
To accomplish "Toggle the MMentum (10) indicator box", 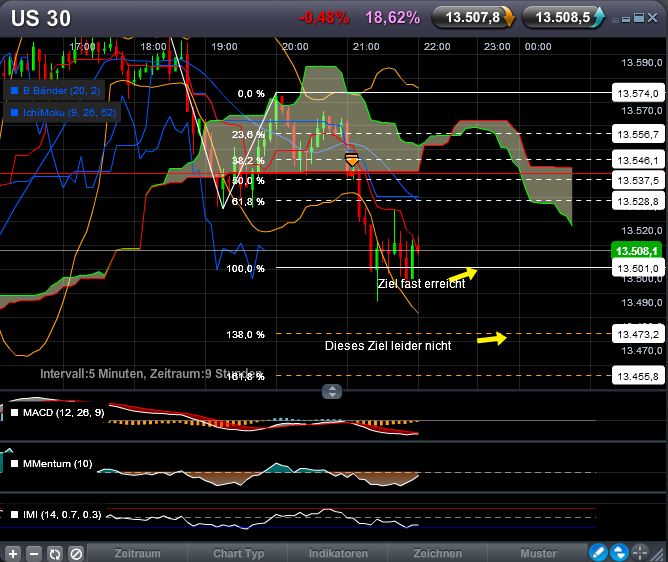I will tap(14, 464).
